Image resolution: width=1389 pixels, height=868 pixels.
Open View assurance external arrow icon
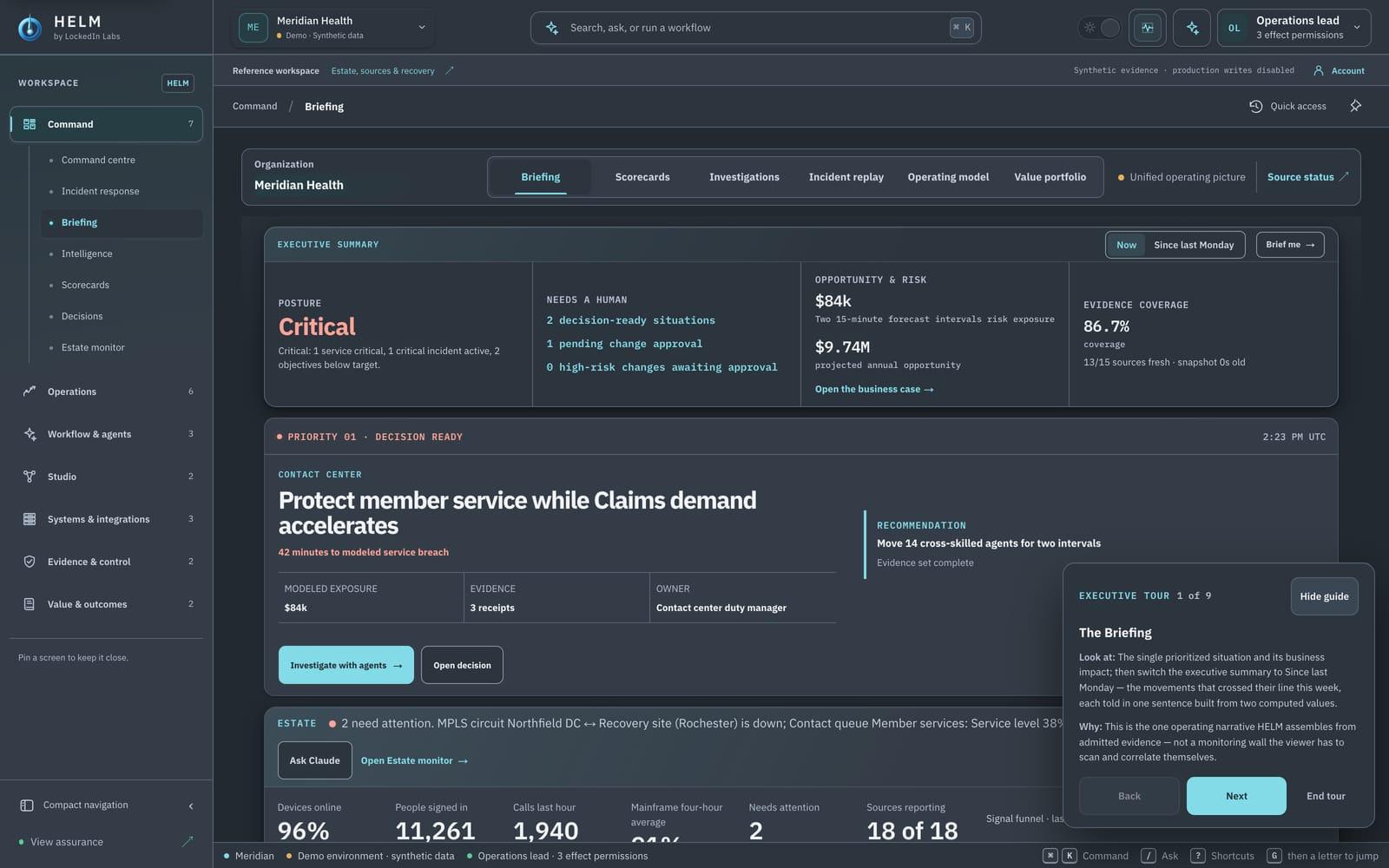187,841
